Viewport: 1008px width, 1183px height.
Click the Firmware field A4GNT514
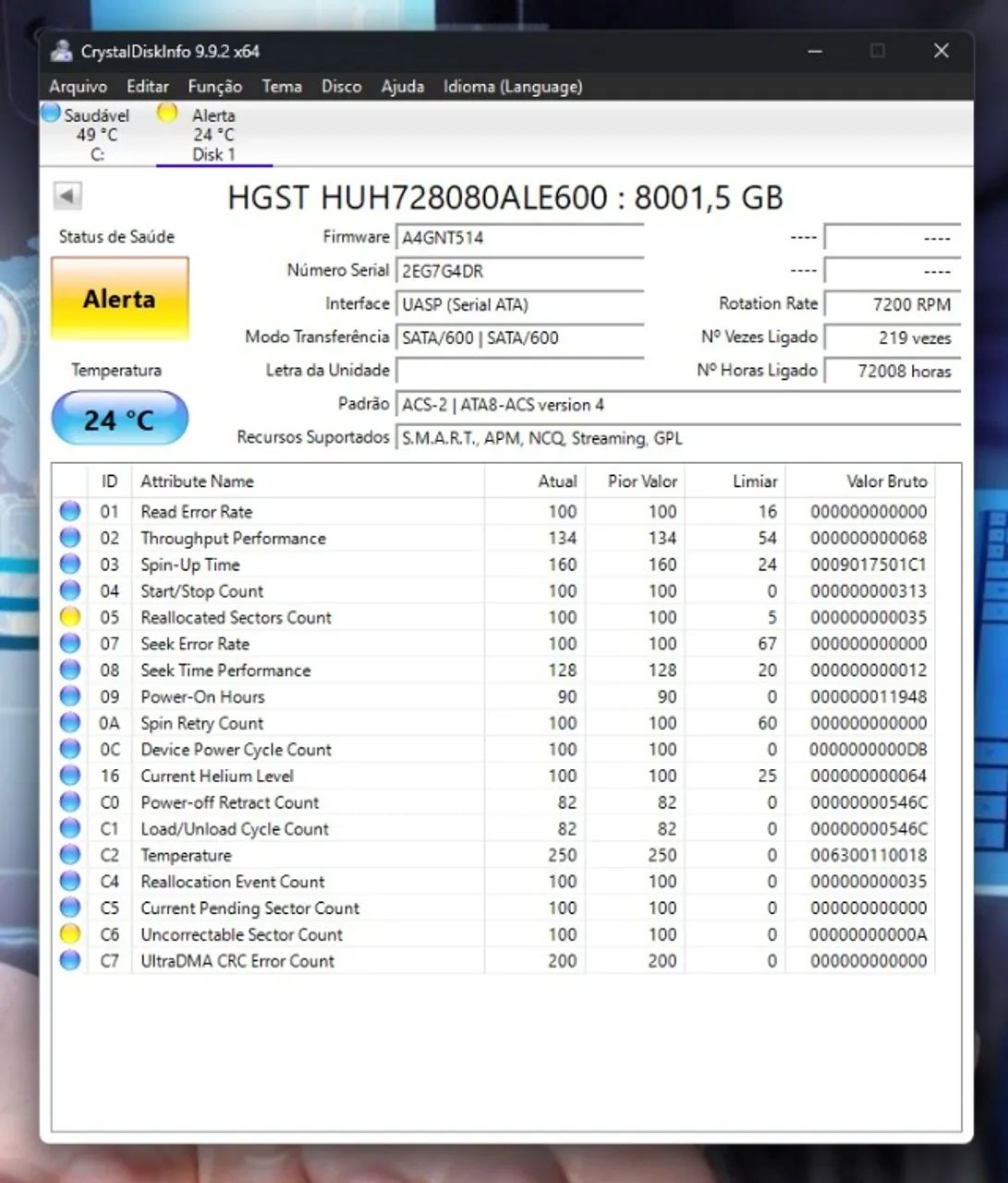pos(519,238)
